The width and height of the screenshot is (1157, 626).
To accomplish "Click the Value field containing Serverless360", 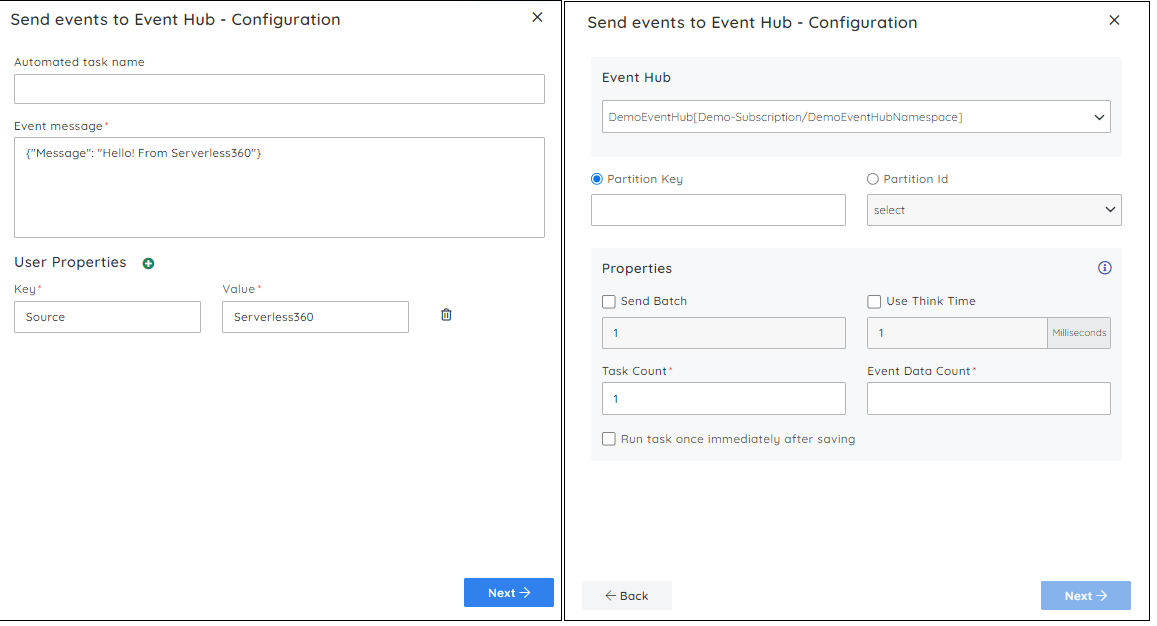I will 315,316.
